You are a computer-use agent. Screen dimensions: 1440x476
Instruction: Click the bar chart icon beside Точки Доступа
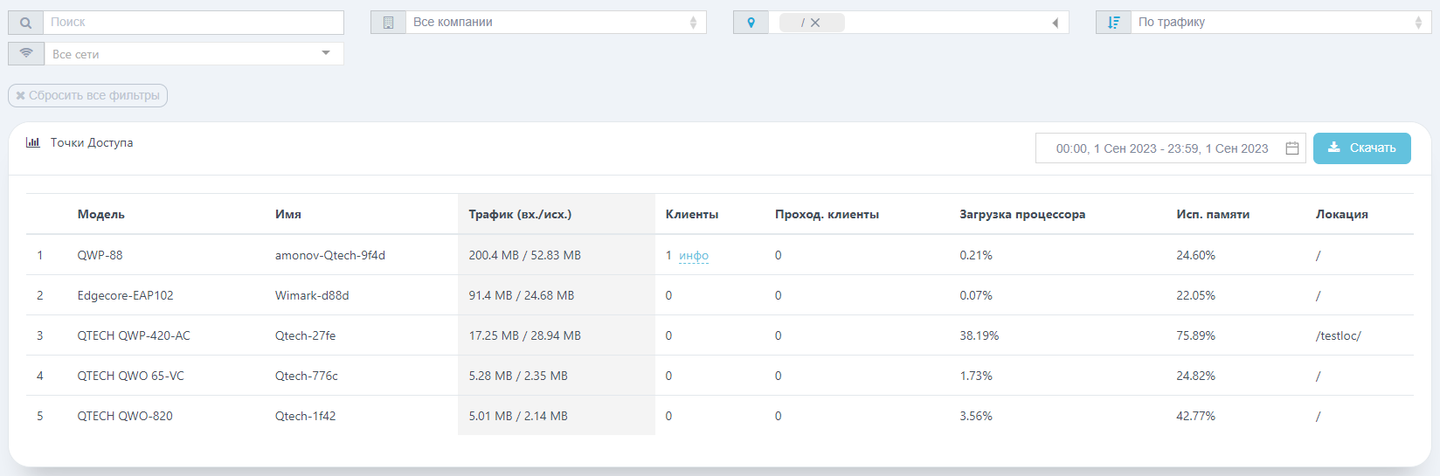point(33,143)
